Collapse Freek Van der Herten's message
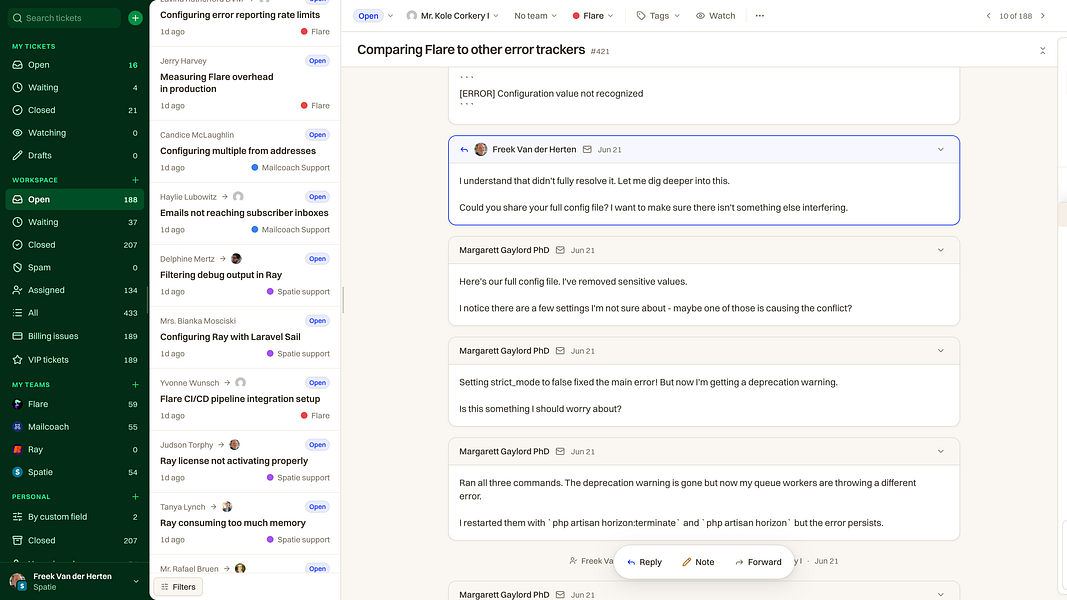The width and height of the screenshot is (1067, 600). tap(940, 150)
